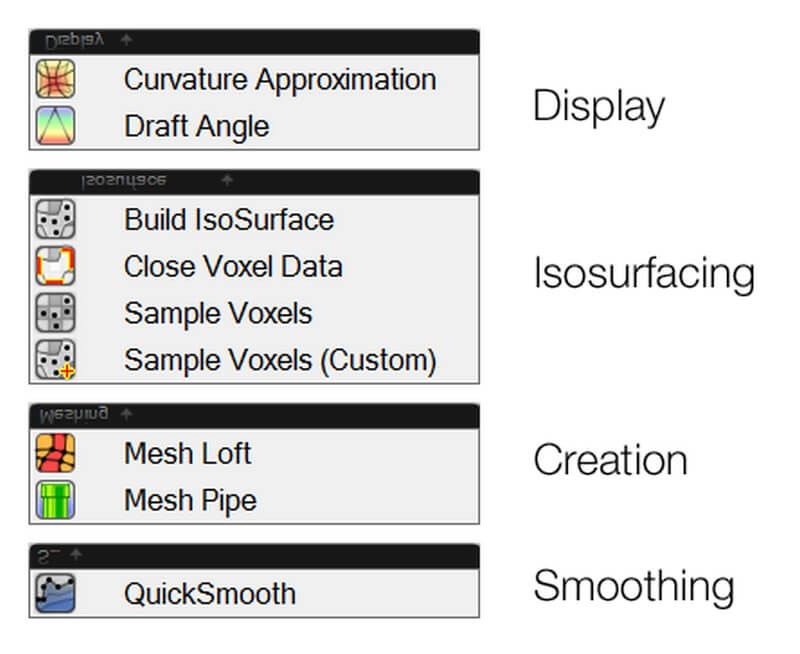The image size is (800, 654).
Task: Click the Mesh Pipe text label
Action: [x=190, y=499]
